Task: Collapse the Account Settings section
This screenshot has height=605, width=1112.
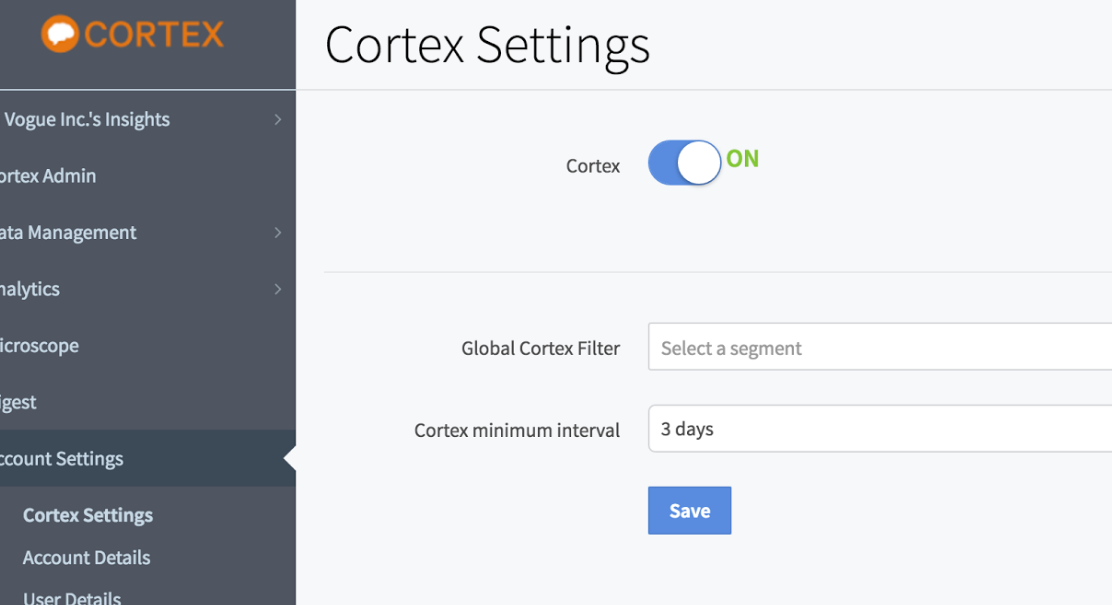Action: pos(148,459)
